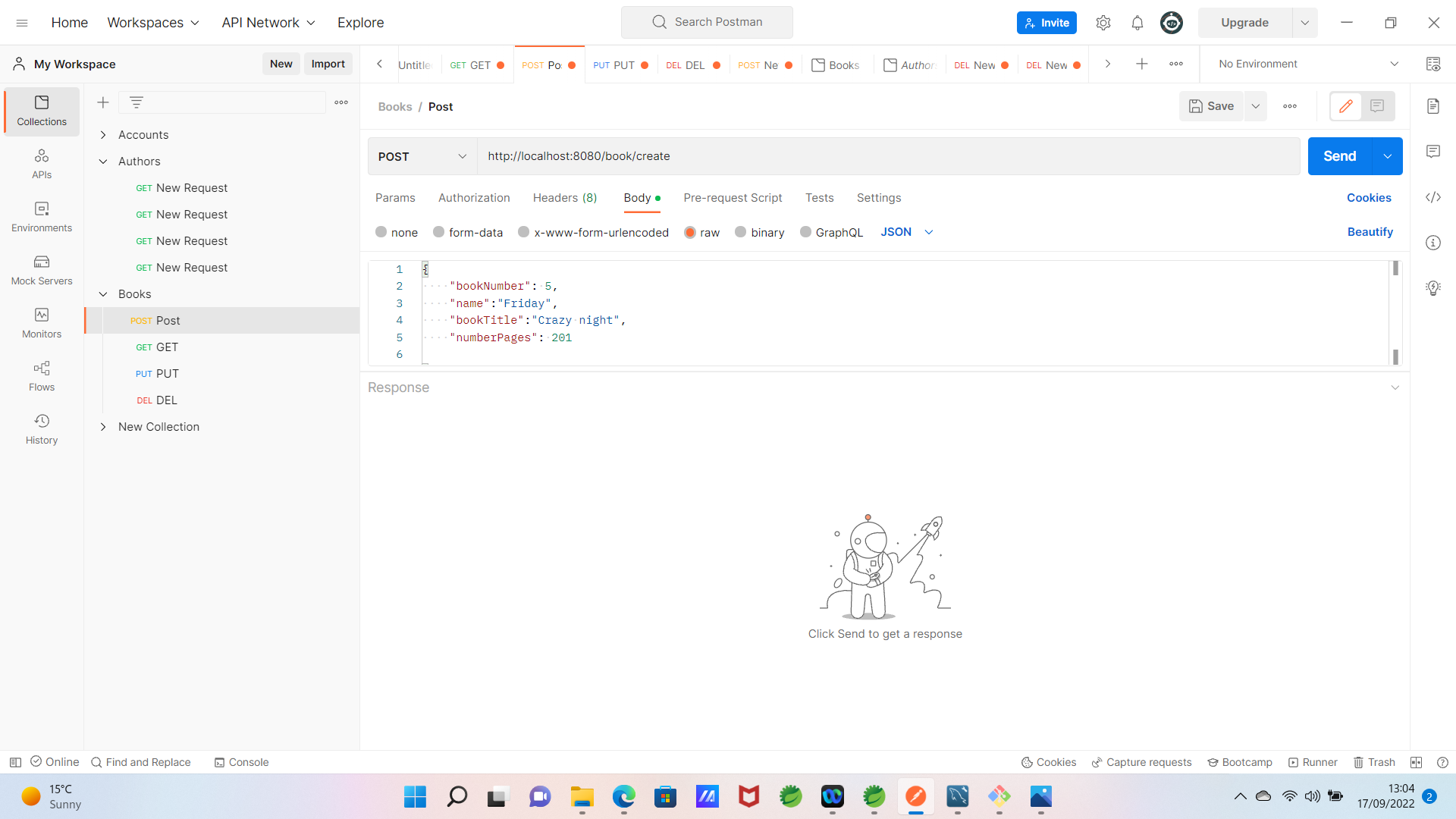The width and height of the screenshot is (1456, 819).
Task: Switch to edit mode pencil icon
Action: [1346, 106]
